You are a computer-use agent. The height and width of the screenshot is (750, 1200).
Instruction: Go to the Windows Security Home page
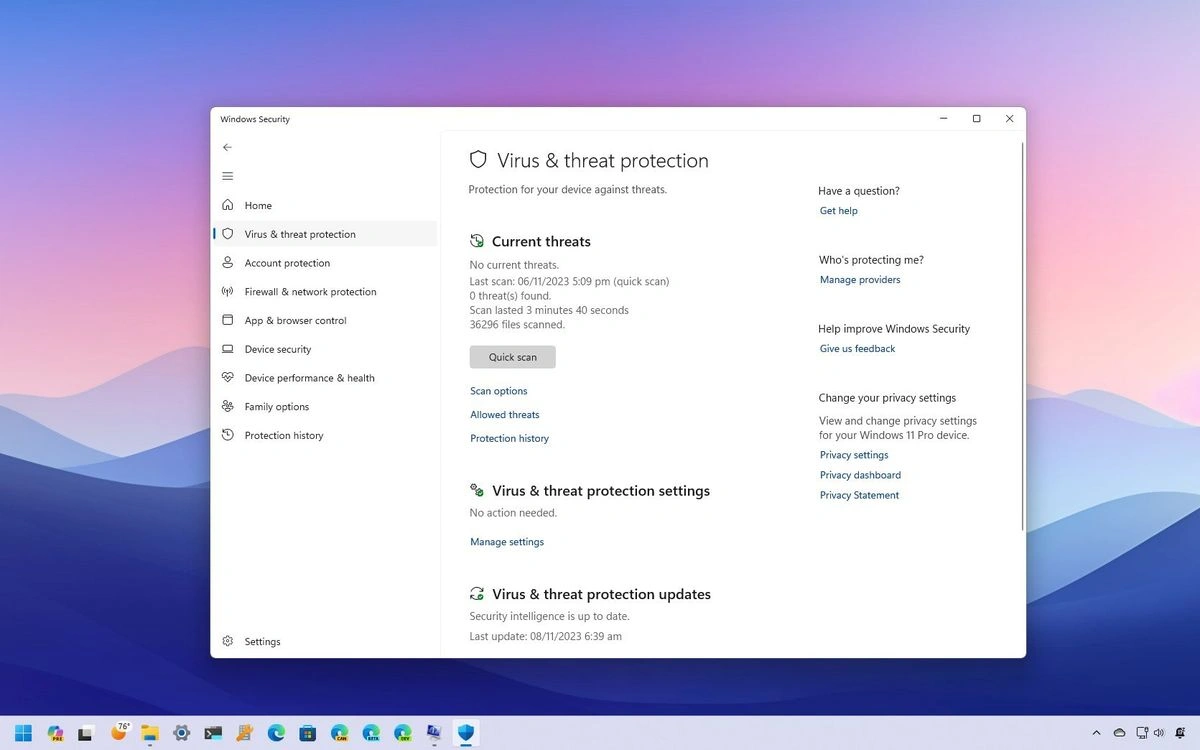pos(258,205)
